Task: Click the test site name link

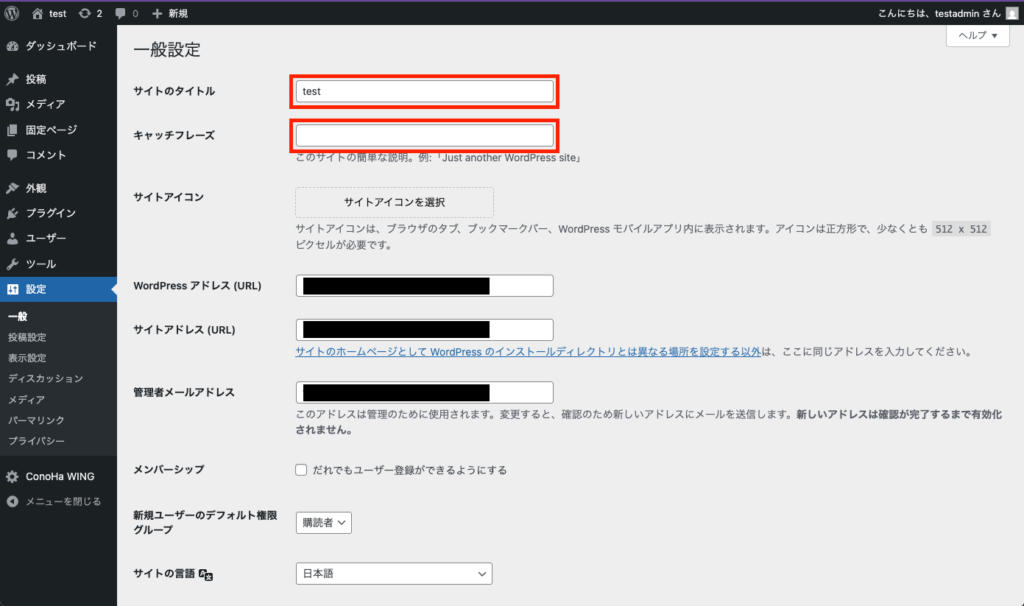Action: point(57,13)
